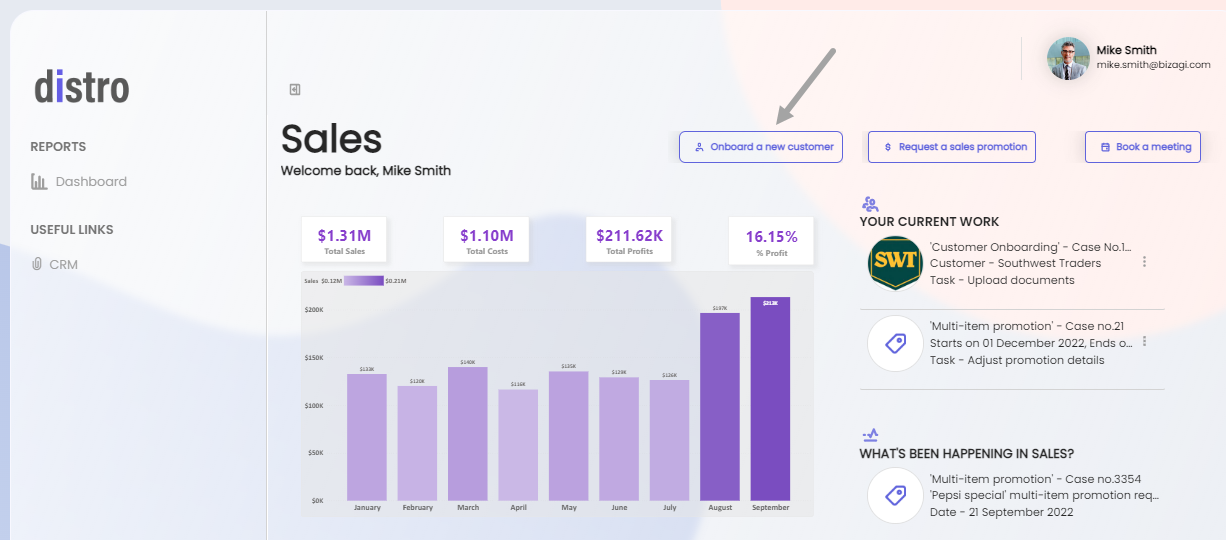Click 'Task - Adjust promotion details' text
This screenshot has height=540, width=1226.
click(1017, 360)
